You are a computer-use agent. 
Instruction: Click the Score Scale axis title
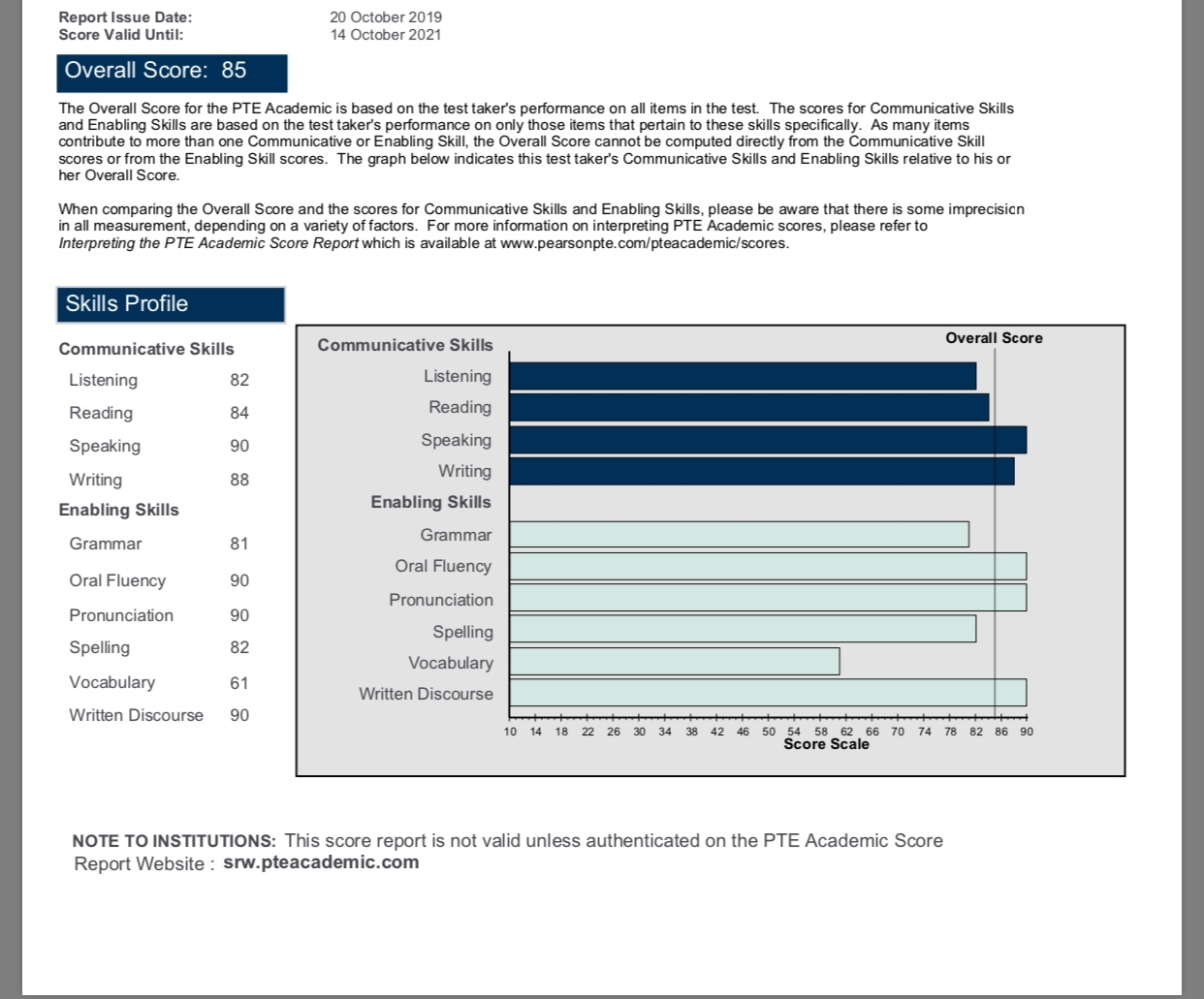(826, 744)
